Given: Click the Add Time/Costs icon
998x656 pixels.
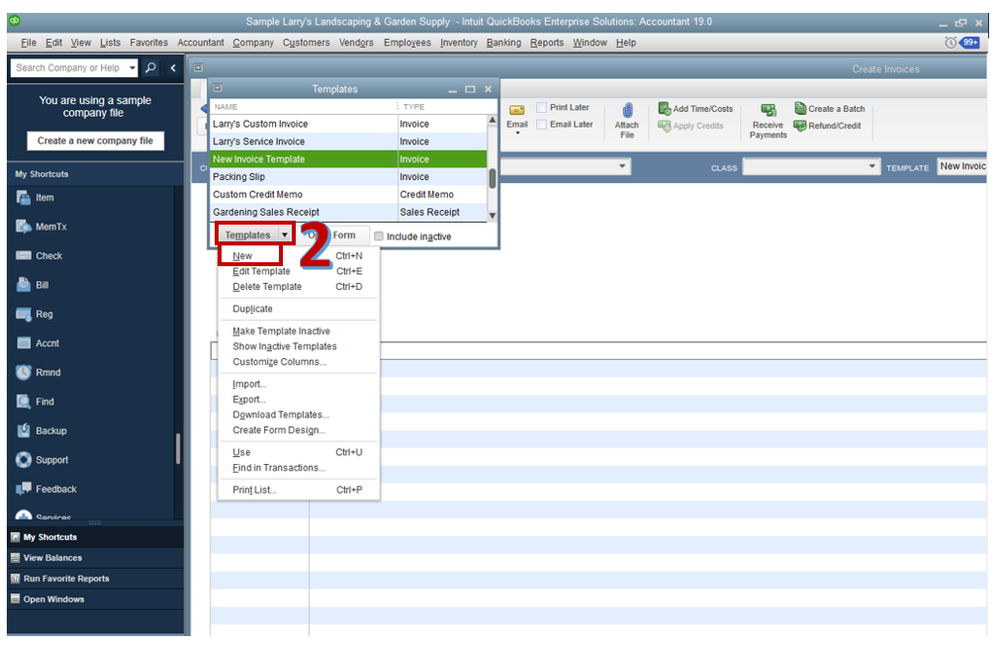Looking at the screenshot, I should 664,108.
